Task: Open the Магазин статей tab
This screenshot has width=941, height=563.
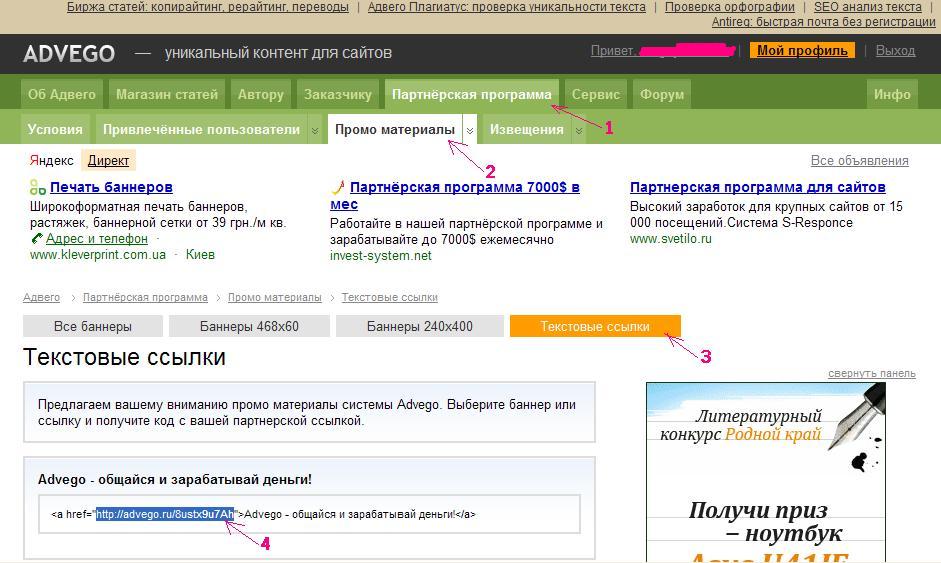Action: point(167,94)
